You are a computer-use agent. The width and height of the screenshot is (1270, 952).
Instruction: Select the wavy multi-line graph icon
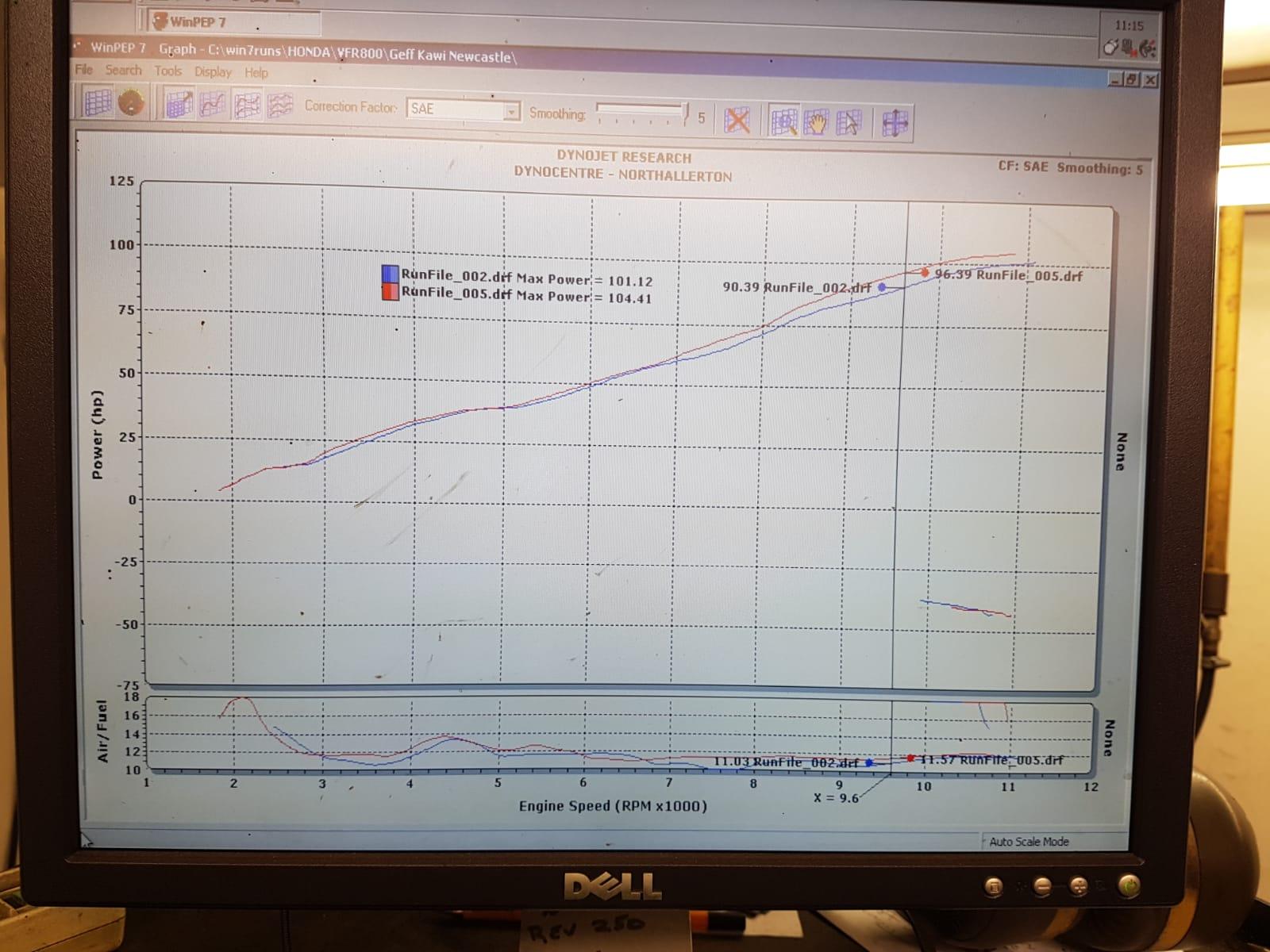(x=279, y=106)
